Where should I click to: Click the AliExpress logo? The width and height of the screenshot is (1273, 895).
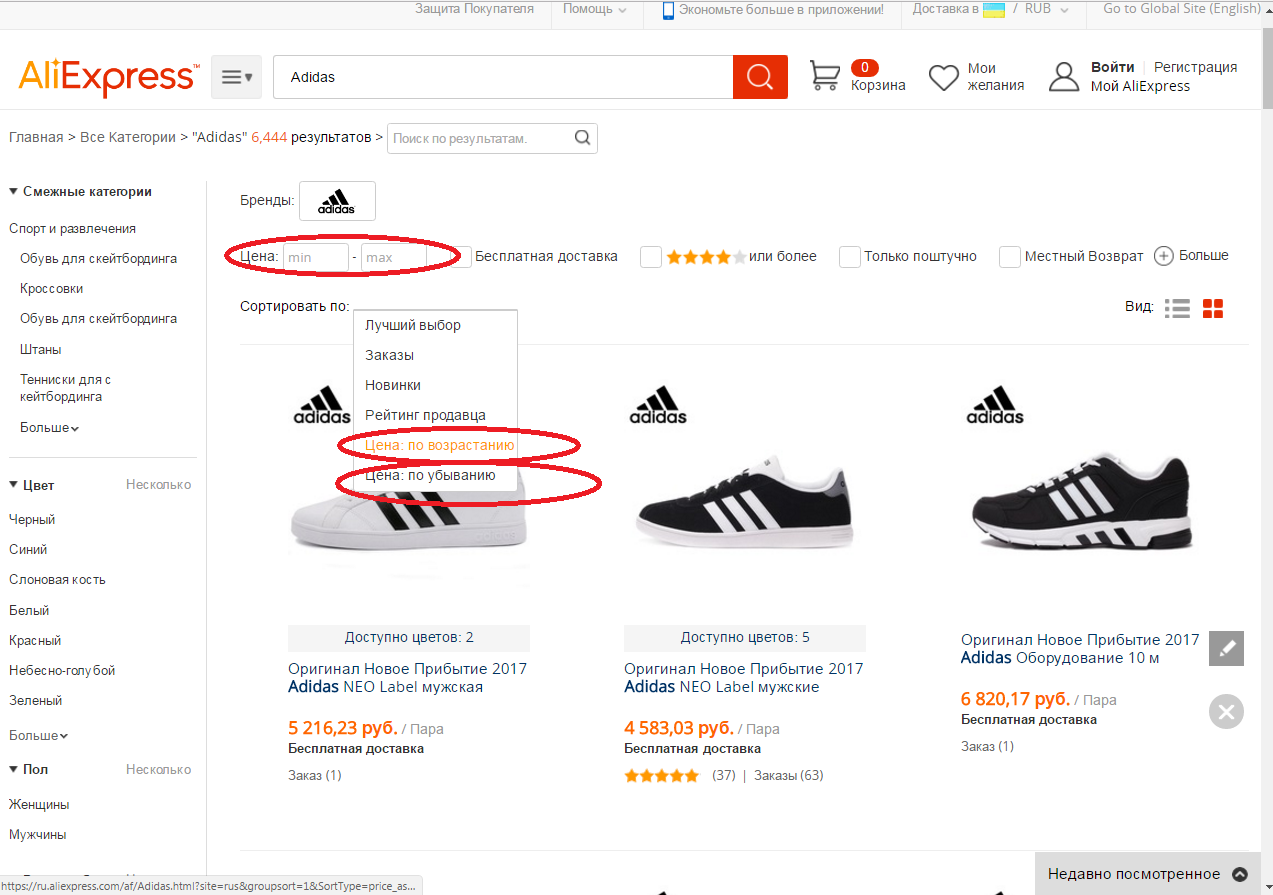[x=109, y=77]
